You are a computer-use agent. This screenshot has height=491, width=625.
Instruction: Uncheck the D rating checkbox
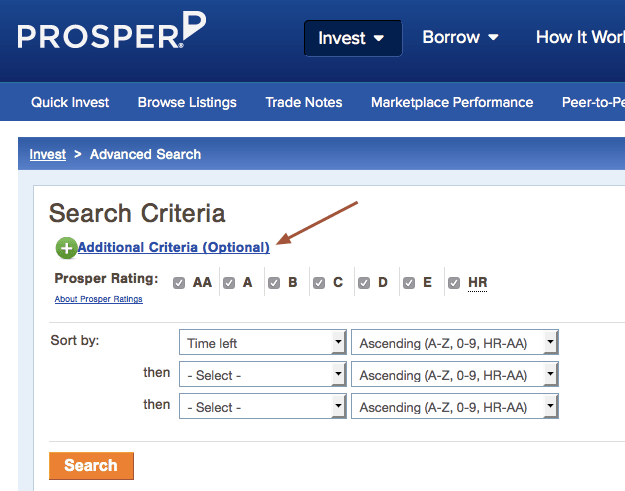364,283
